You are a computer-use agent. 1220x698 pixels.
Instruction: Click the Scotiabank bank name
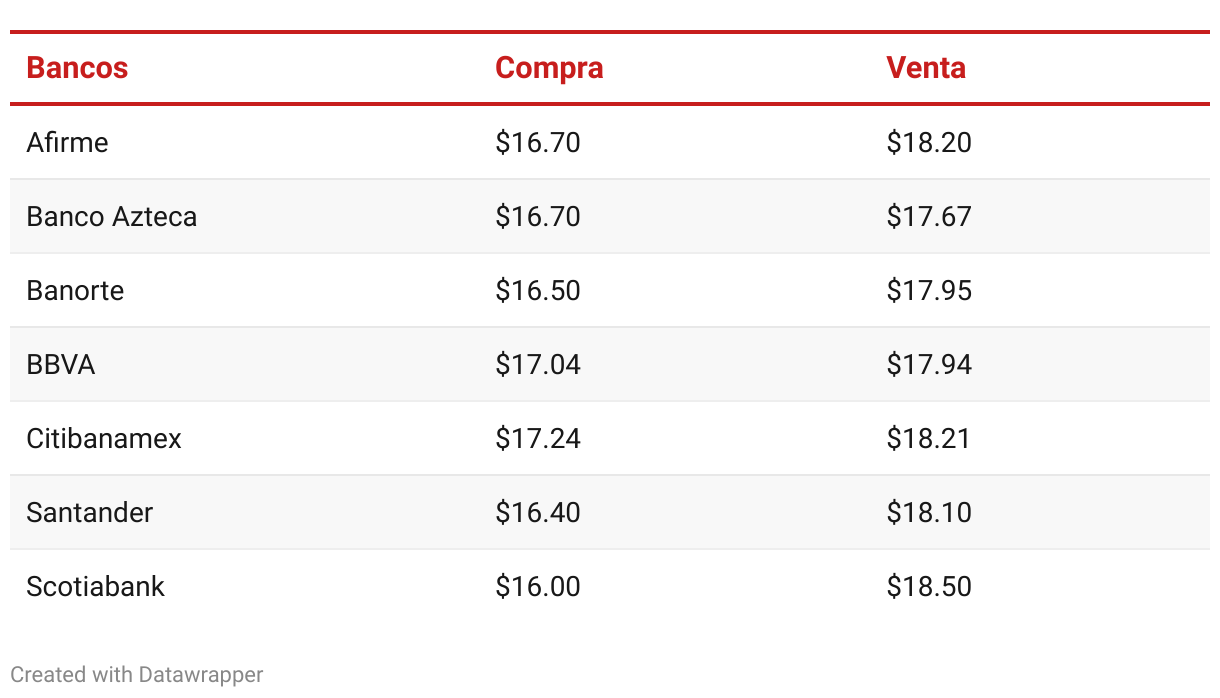coord(96,586)
